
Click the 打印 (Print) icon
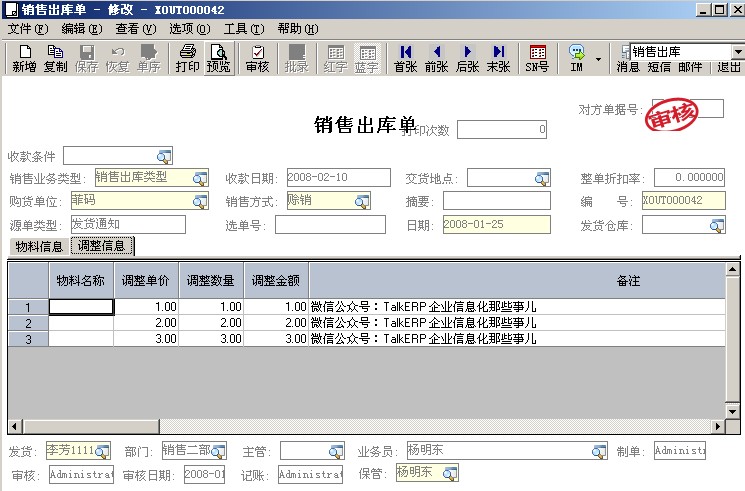click(x=188, y=58)
